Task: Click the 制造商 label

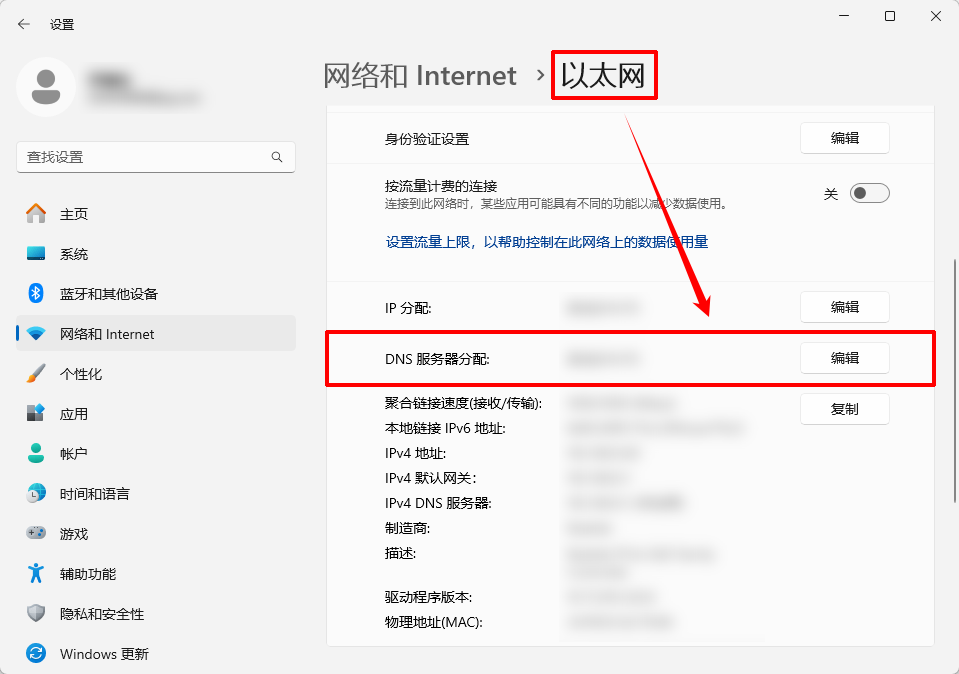Action: tap(407, 528)
